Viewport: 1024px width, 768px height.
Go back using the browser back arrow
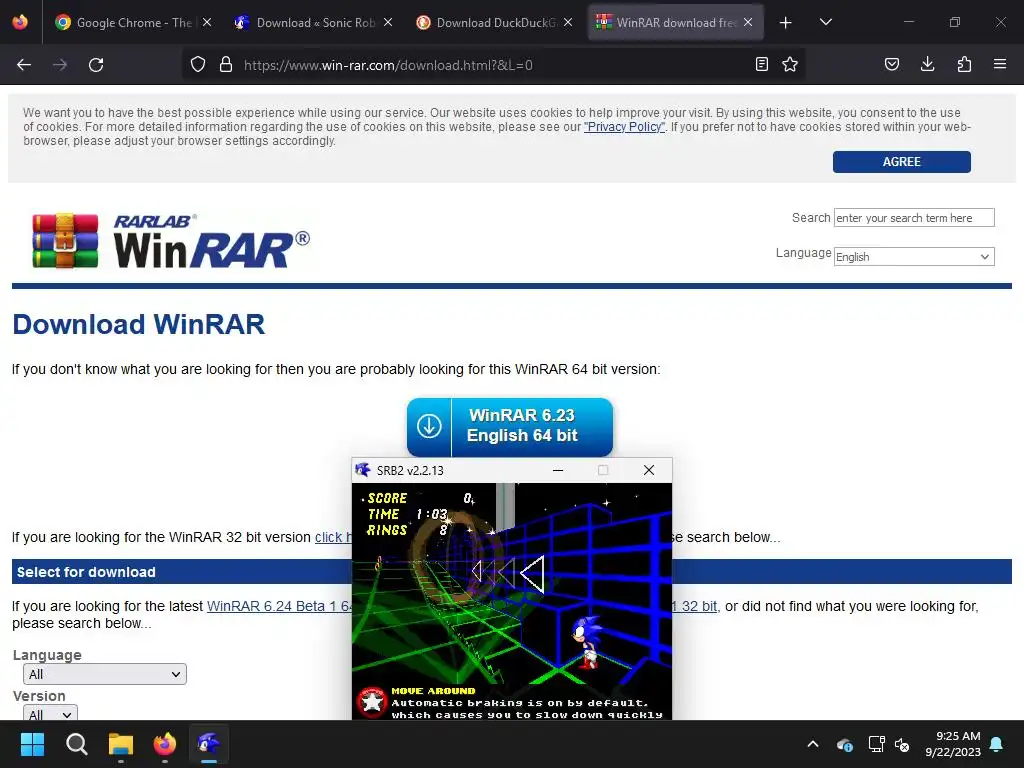pos(24,65)
